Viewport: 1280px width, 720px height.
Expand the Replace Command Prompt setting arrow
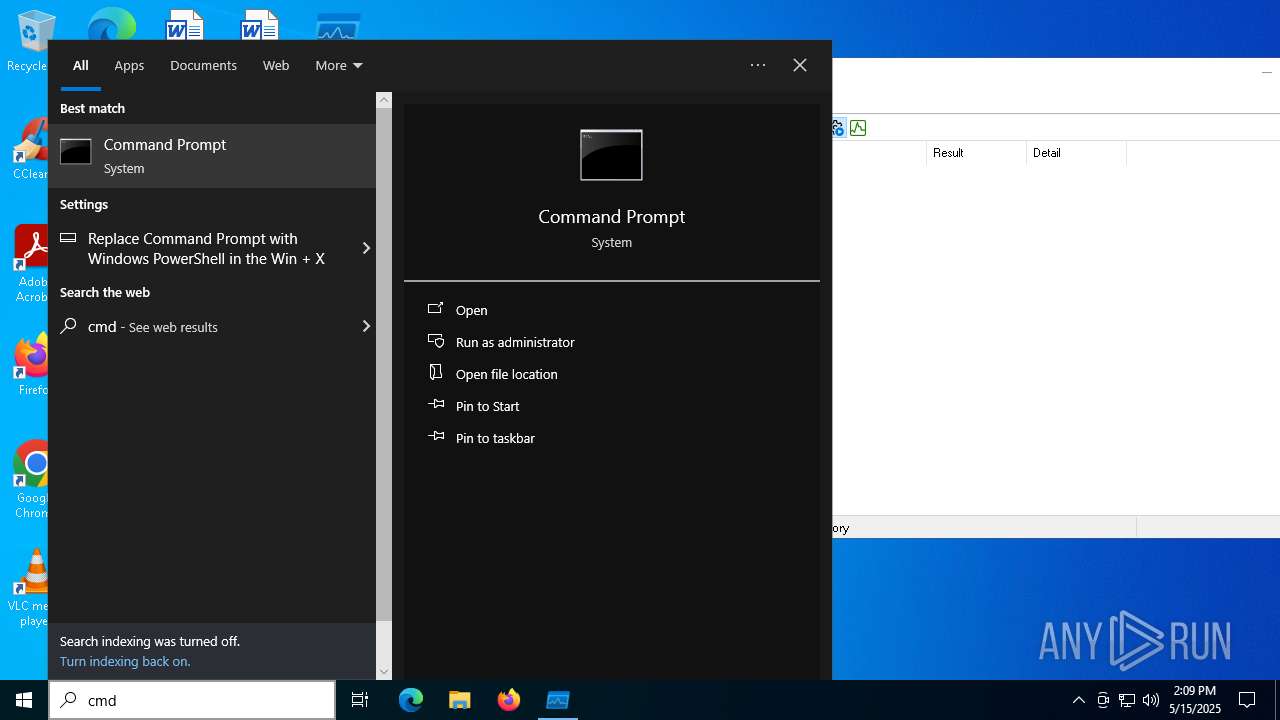point(365,248)
